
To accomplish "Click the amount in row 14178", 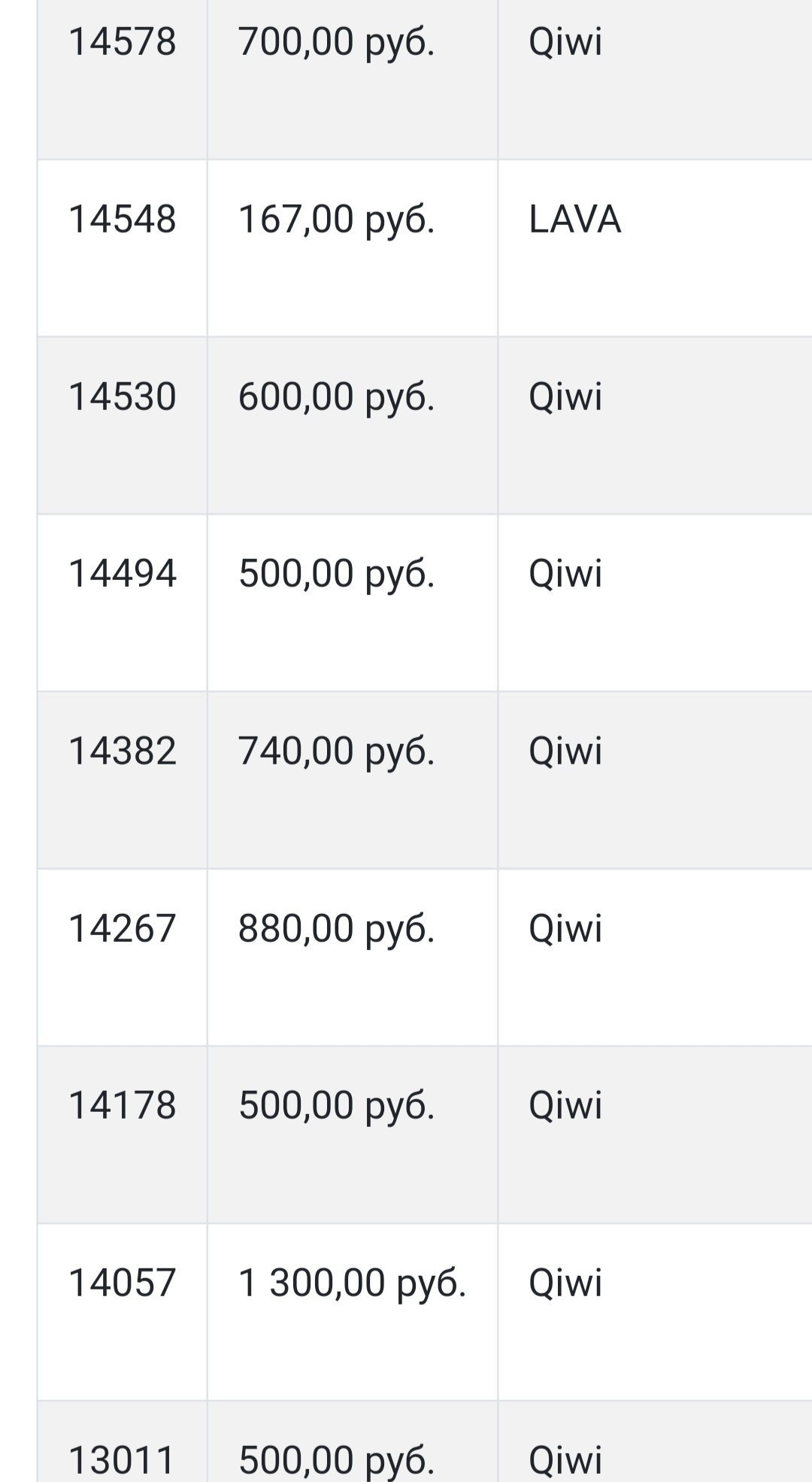I will click(x=336, y=1106).
